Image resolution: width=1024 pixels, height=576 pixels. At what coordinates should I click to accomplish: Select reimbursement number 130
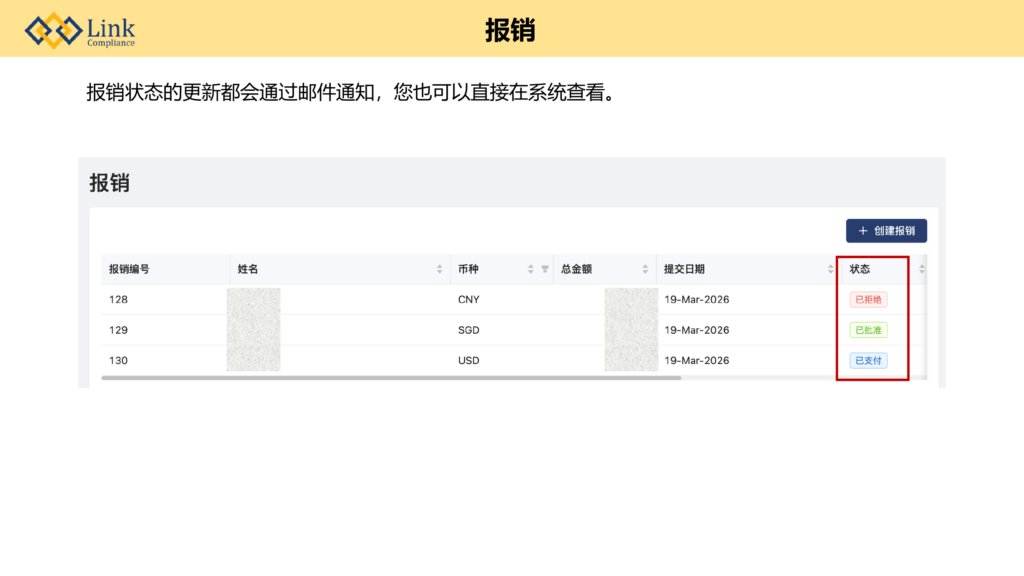(118, 361)
